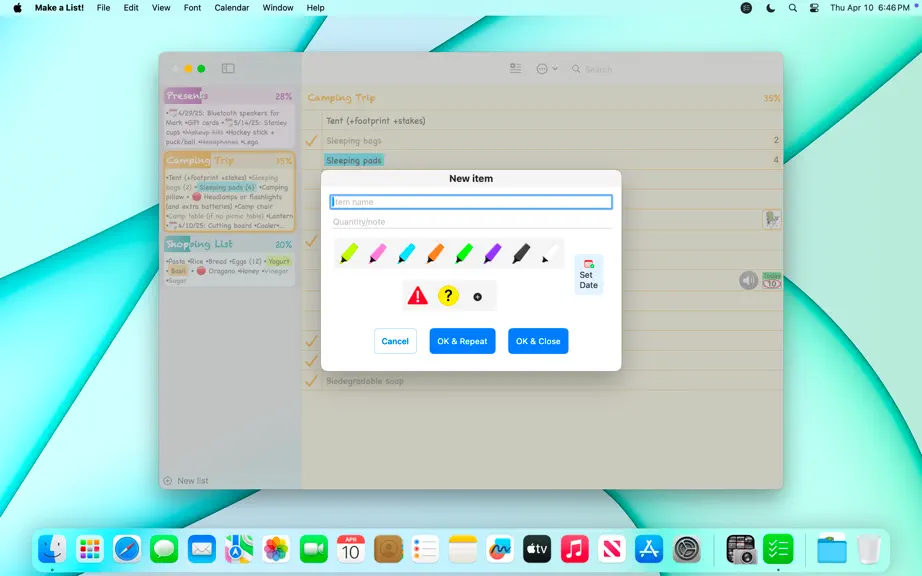Pick the yellow-green highlighter
Screen dimensions: 922x576
click(x=349, y=253)
